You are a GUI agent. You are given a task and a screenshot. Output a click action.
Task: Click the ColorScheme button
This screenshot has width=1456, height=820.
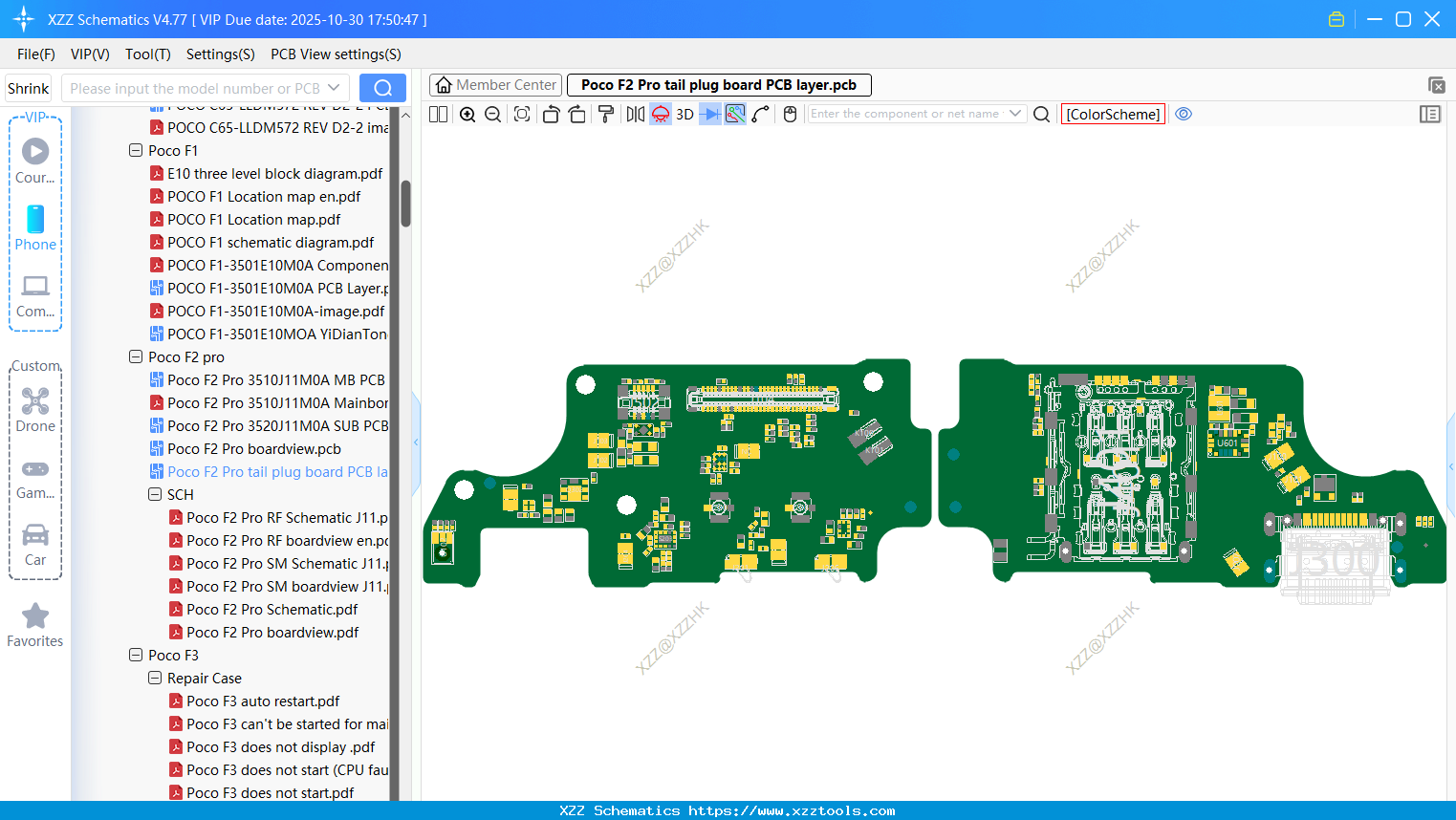pyautogui.click(x=1112, y=114)
